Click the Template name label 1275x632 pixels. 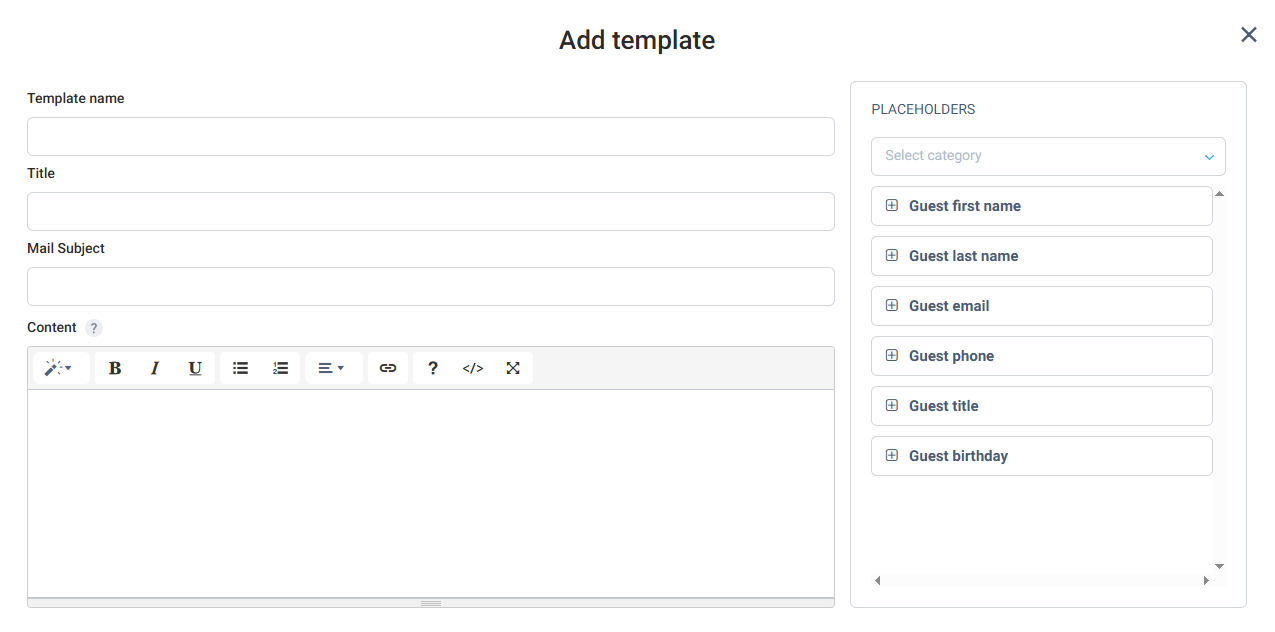76,99
